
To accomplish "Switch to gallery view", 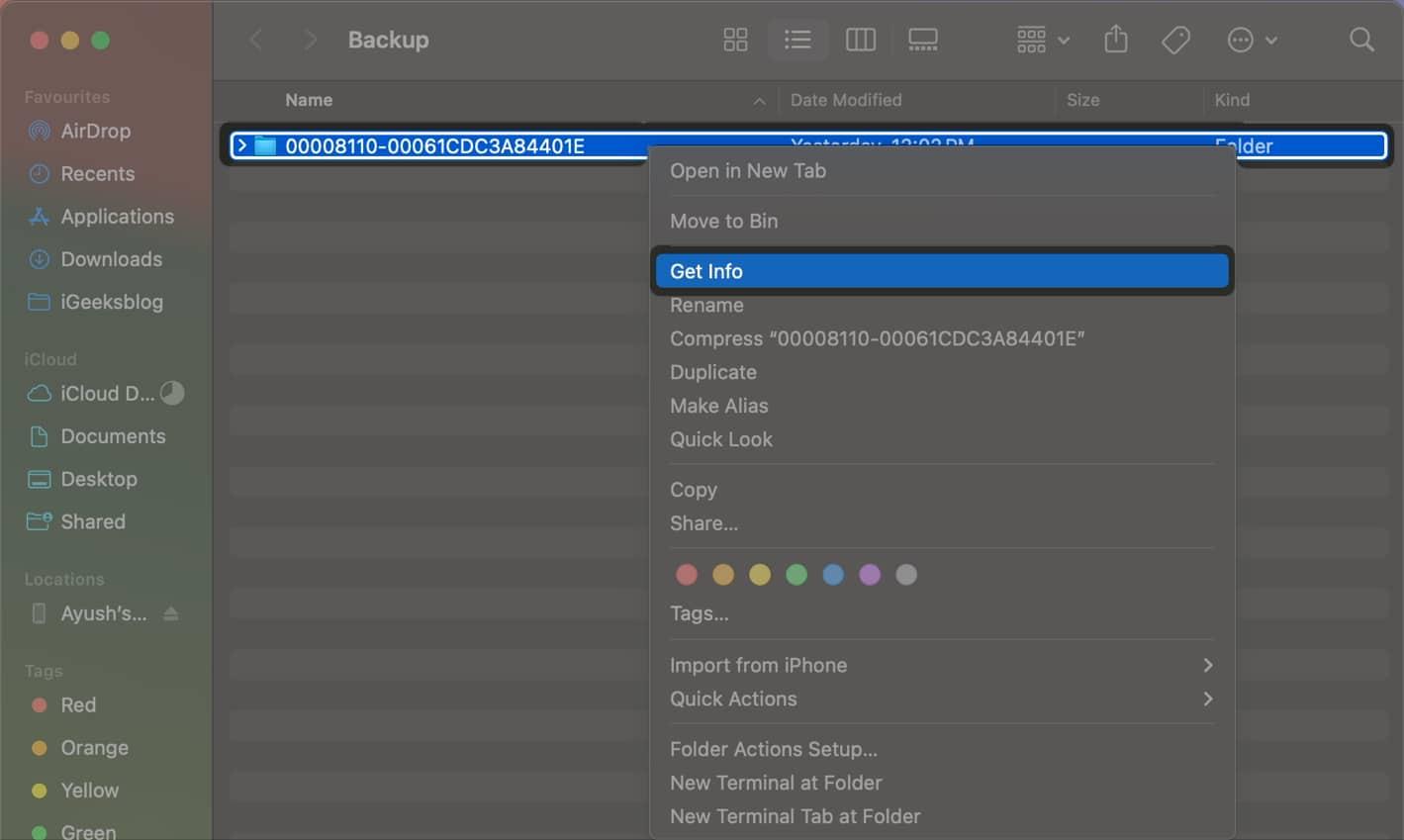I will coord(922,40).
